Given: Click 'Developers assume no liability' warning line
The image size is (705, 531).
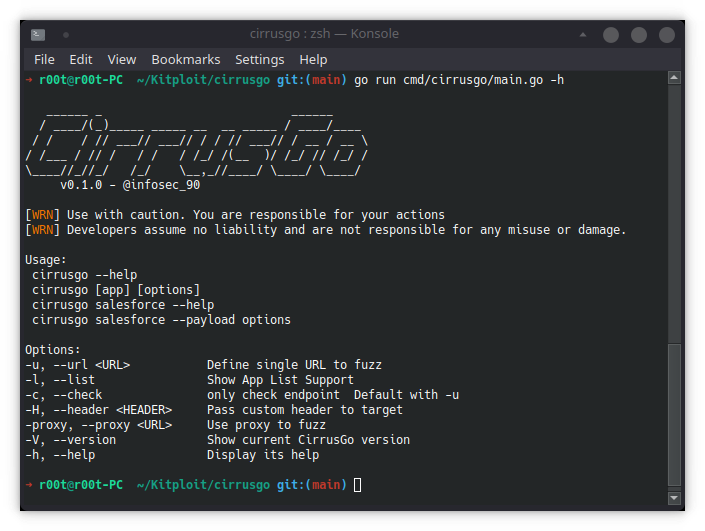Looking at the screenshot, I should pos(326,230).
